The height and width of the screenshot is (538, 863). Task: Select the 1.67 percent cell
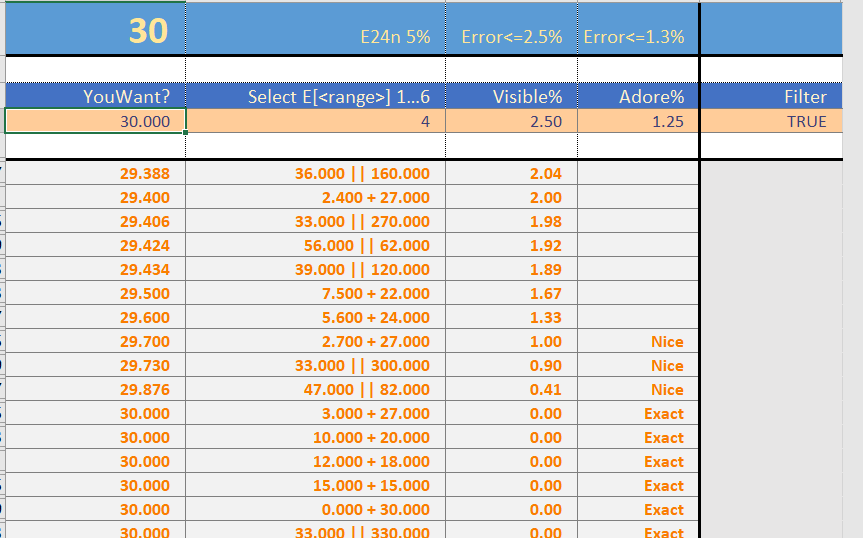[511, 293]
